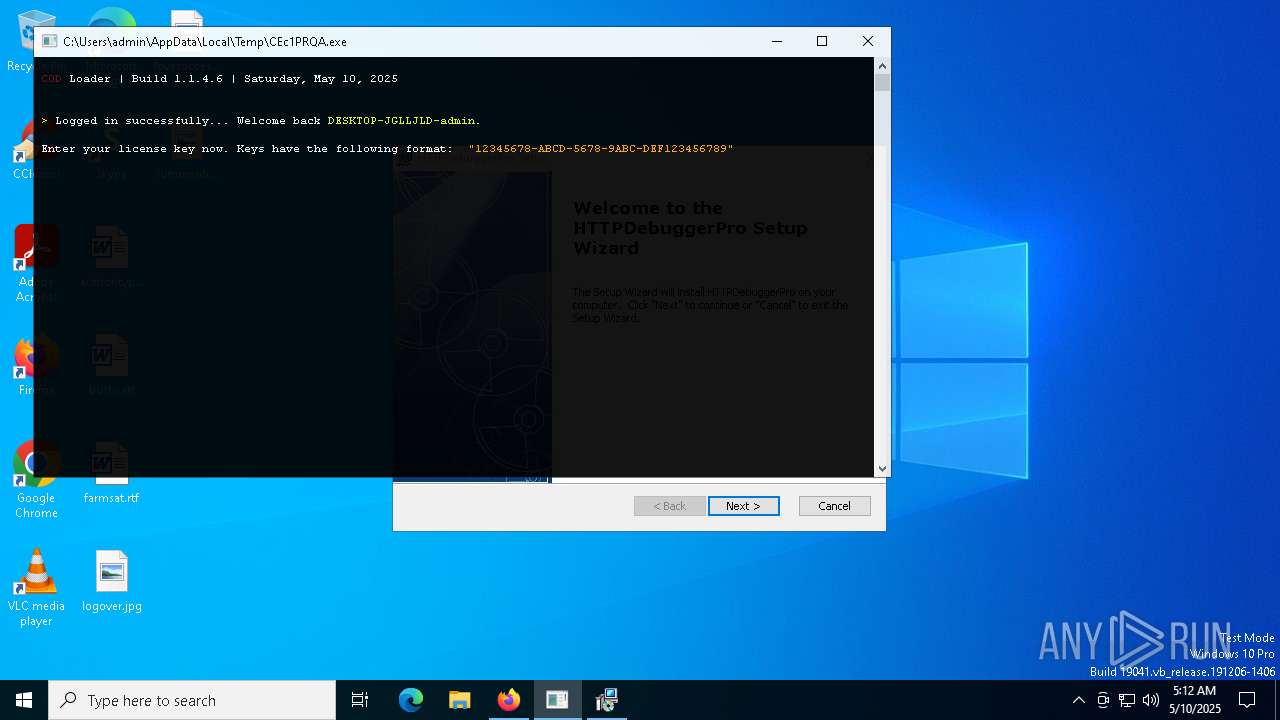
Task: Close the CEc1PRQA.exe console window
Action: [867, 41]
